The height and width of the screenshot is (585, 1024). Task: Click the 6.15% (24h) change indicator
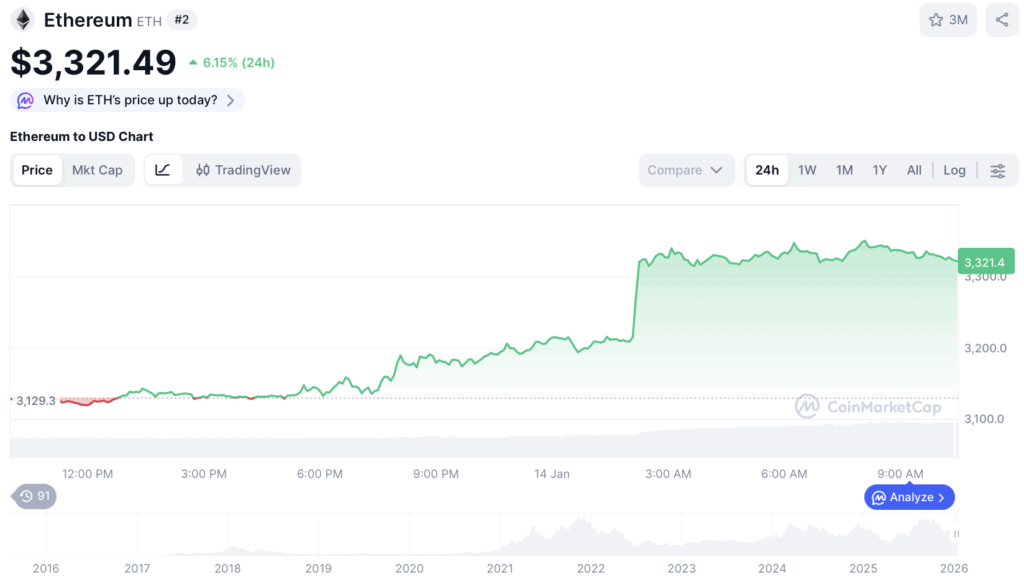pyautogui.click(x=232, y=63)
